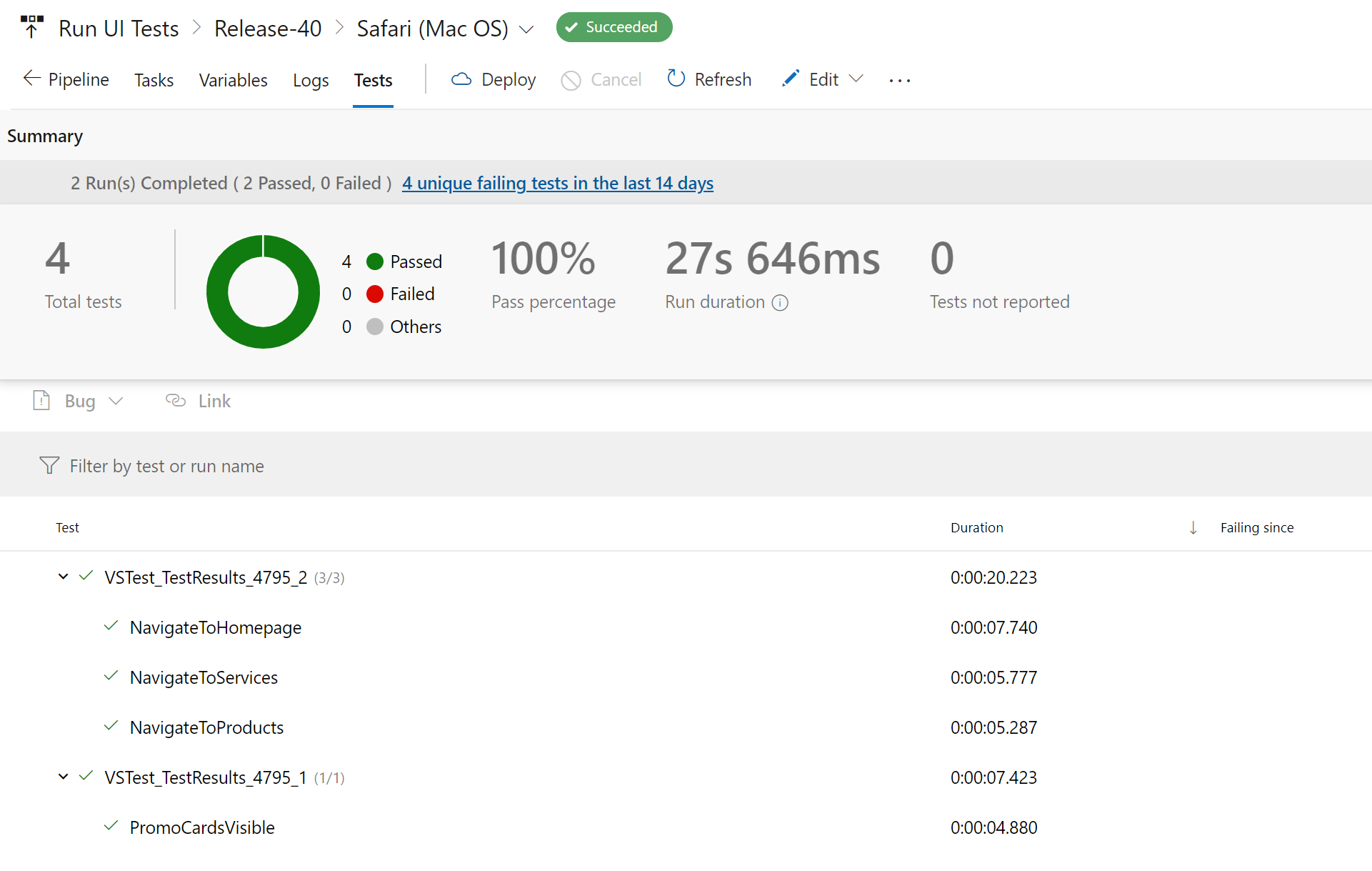Click the filter funnel icon
This screenshot has height=871, width=1372.
(49, 466)
